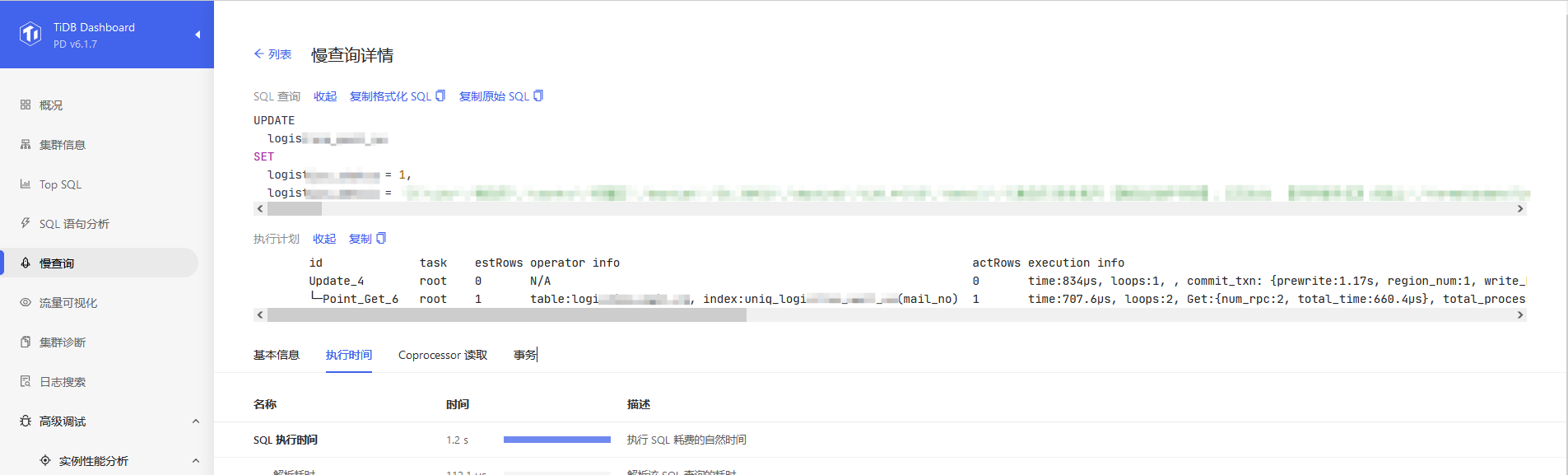Collapse the 实例性能分析 submenu chevron

[196, 461]
